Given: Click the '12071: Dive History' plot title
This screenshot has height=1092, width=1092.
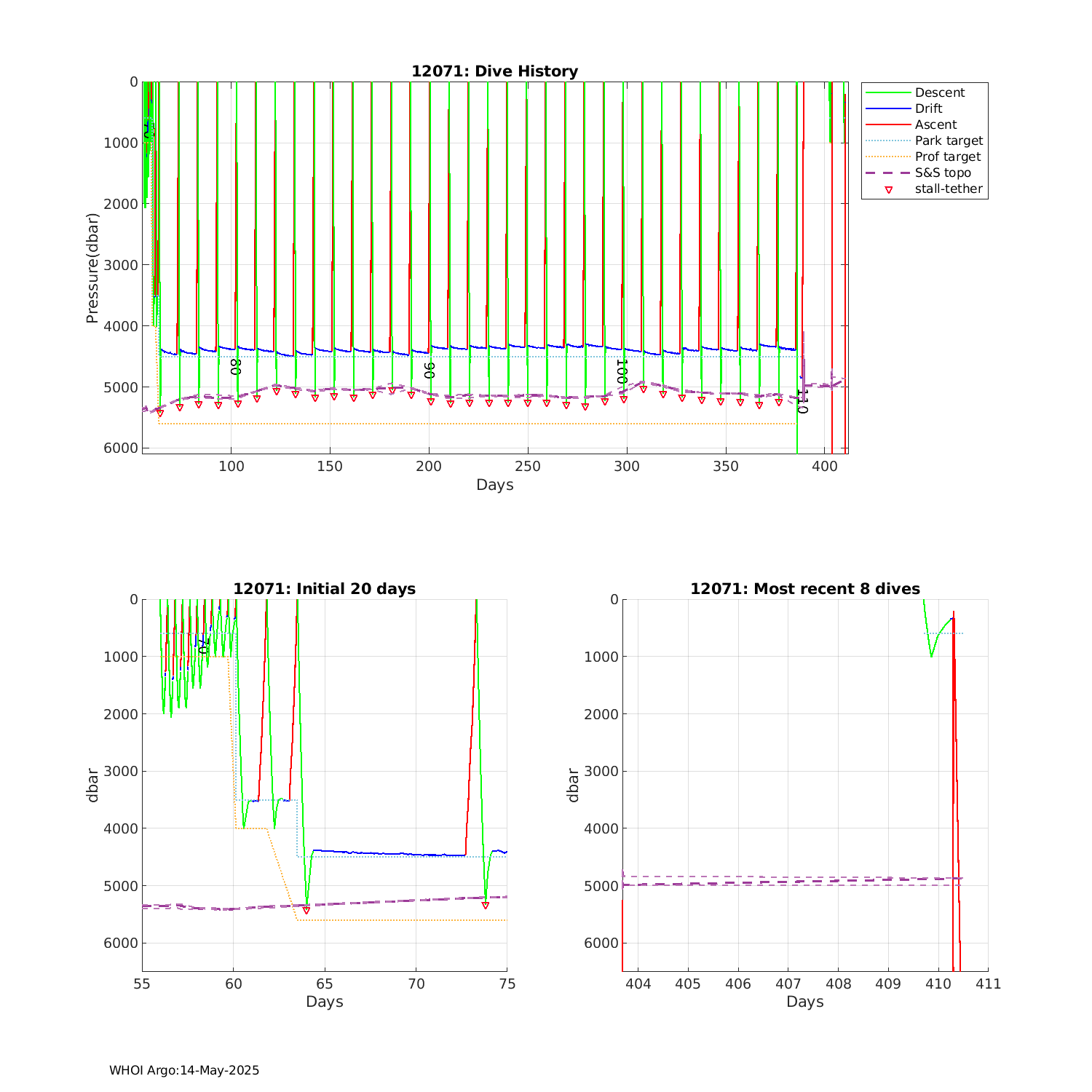Looking at the screenshot, I should [494, 71].
